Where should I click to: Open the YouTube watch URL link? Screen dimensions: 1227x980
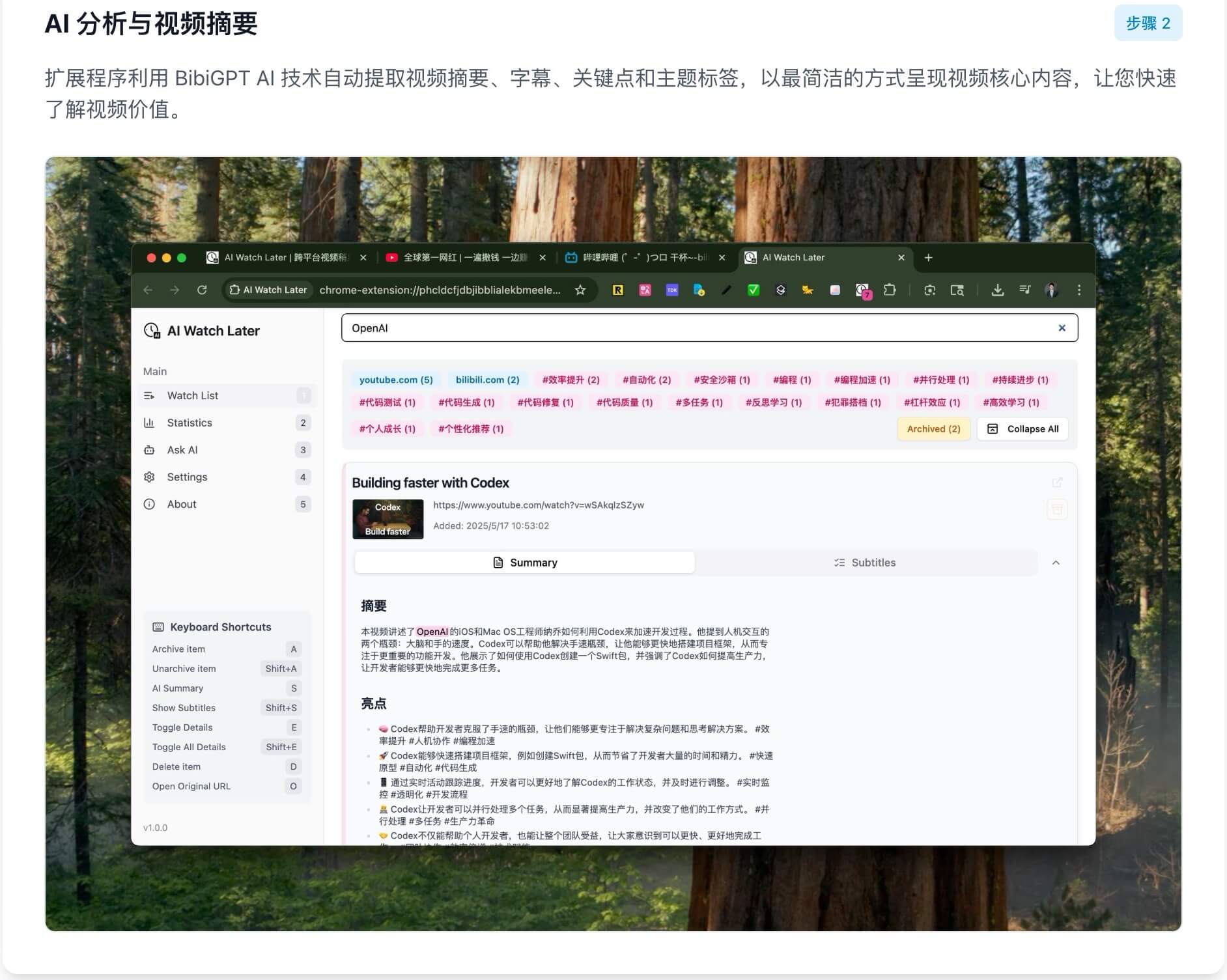538,505
